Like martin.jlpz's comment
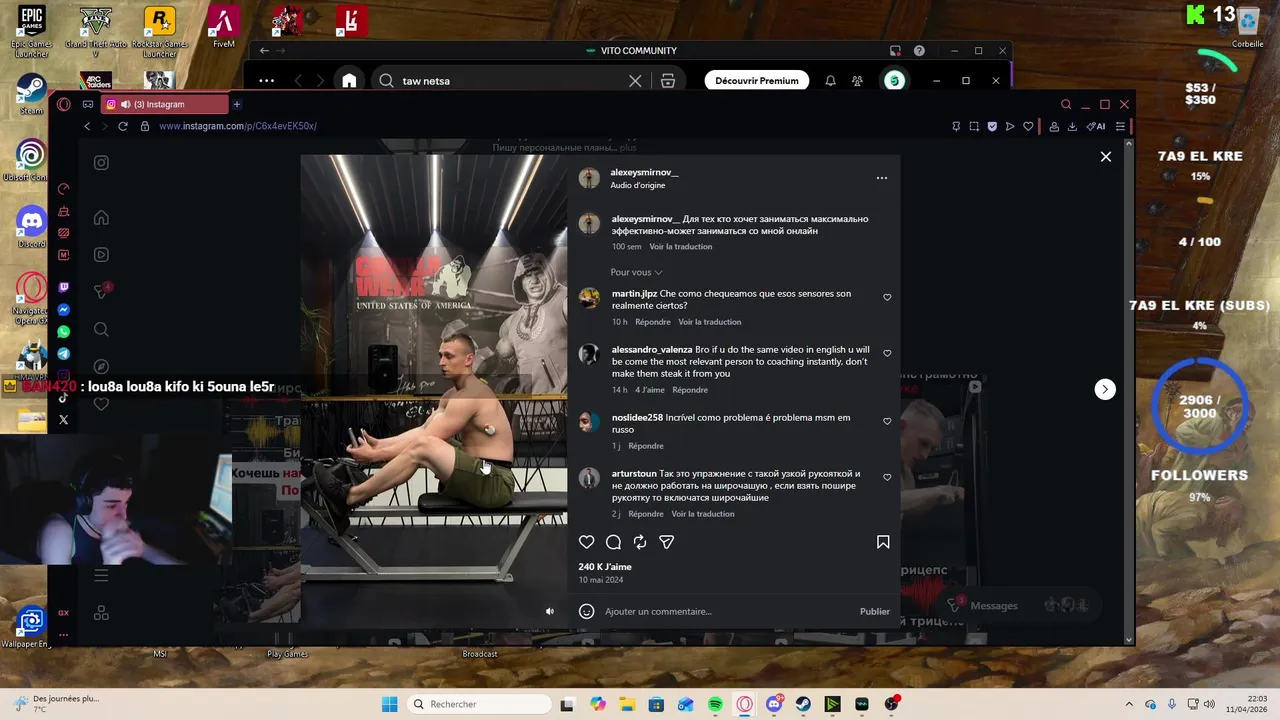Screen dimensions: 1280x720 [x=887, y=297]
